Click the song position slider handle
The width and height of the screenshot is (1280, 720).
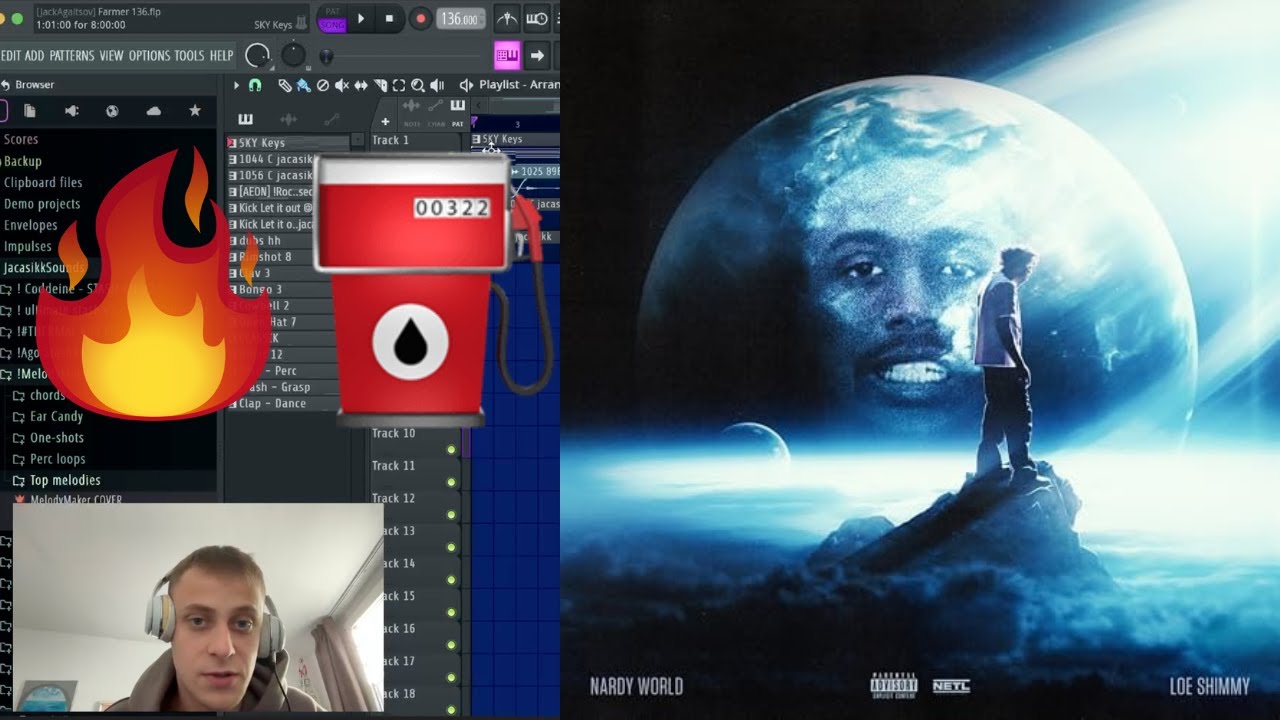coord(326,56)
